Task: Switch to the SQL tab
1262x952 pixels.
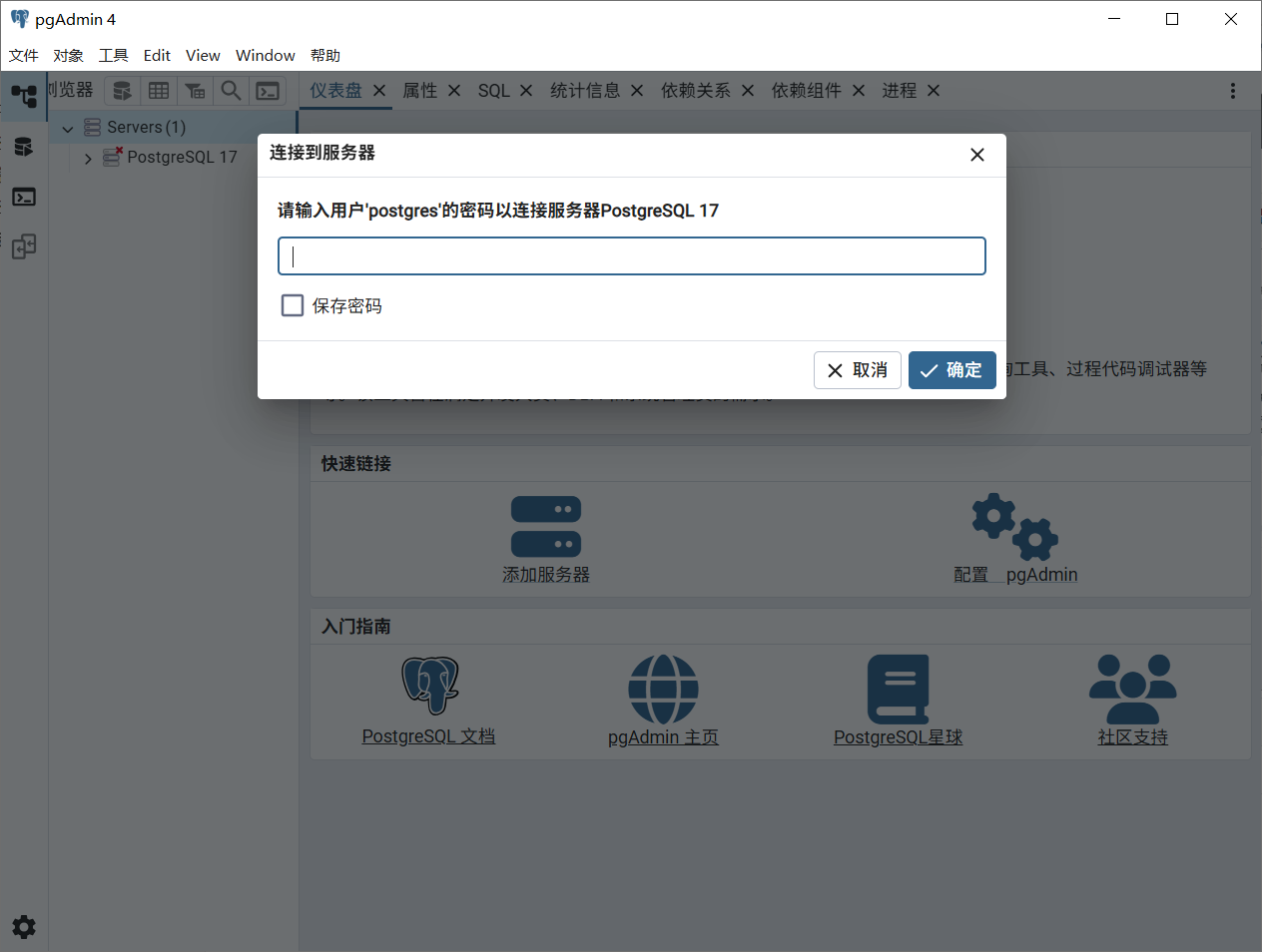Action: tap(493, 91)
